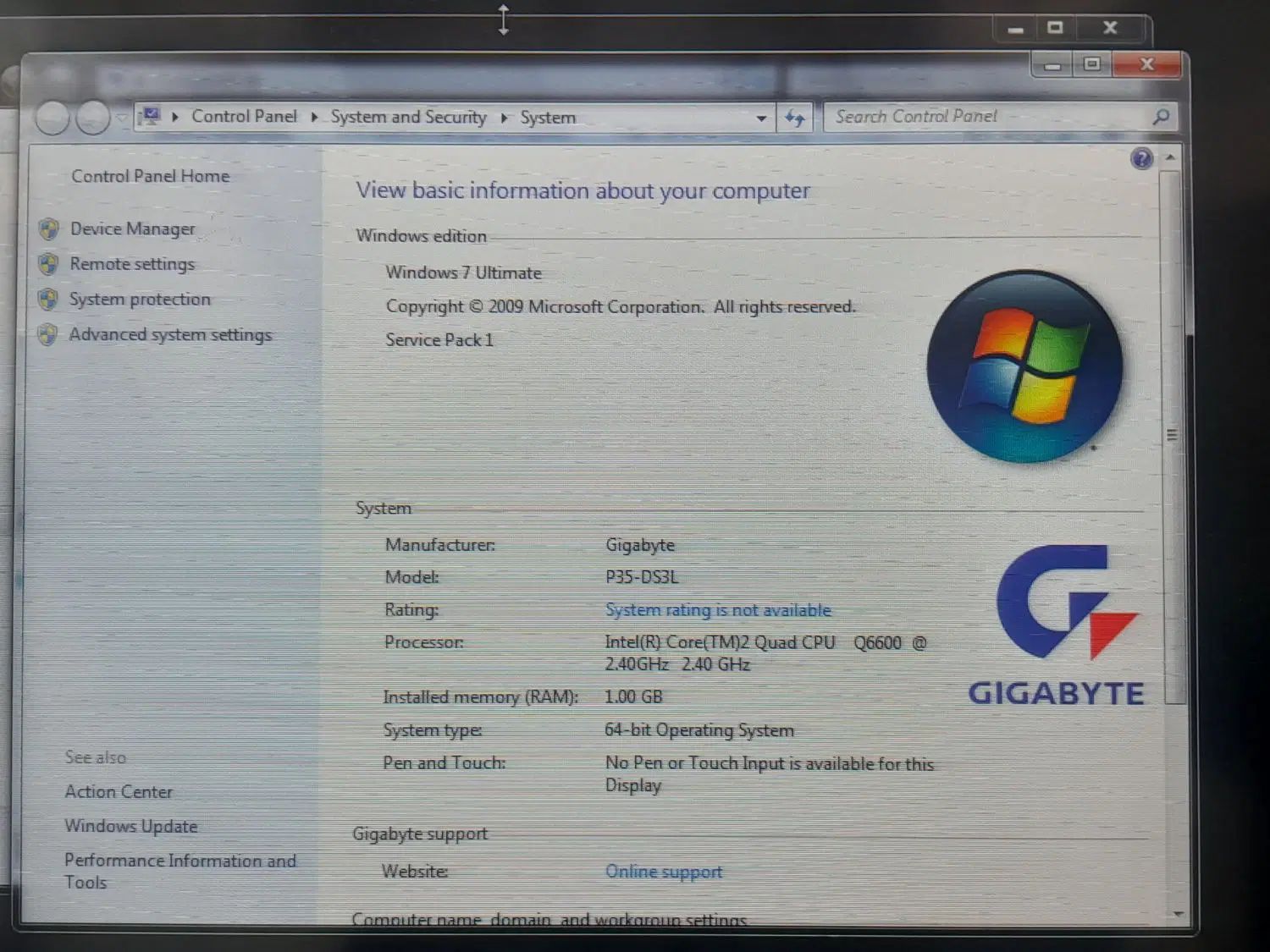Open Action Center under See also
1270x952 pixels.
pos(119,792)
